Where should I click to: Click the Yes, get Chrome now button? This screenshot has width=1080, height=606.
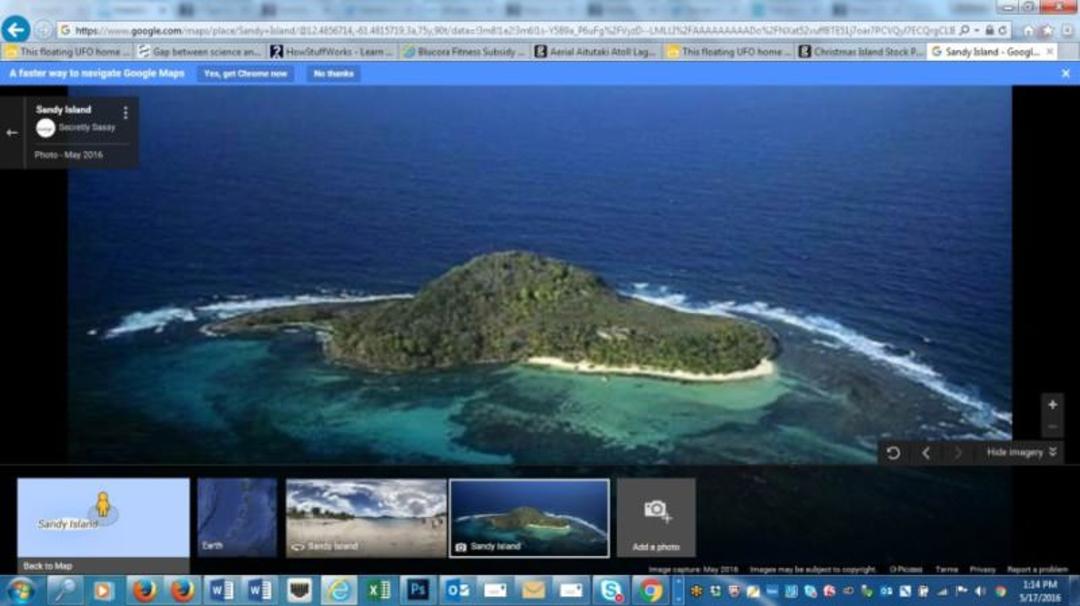tap(245, 74)
